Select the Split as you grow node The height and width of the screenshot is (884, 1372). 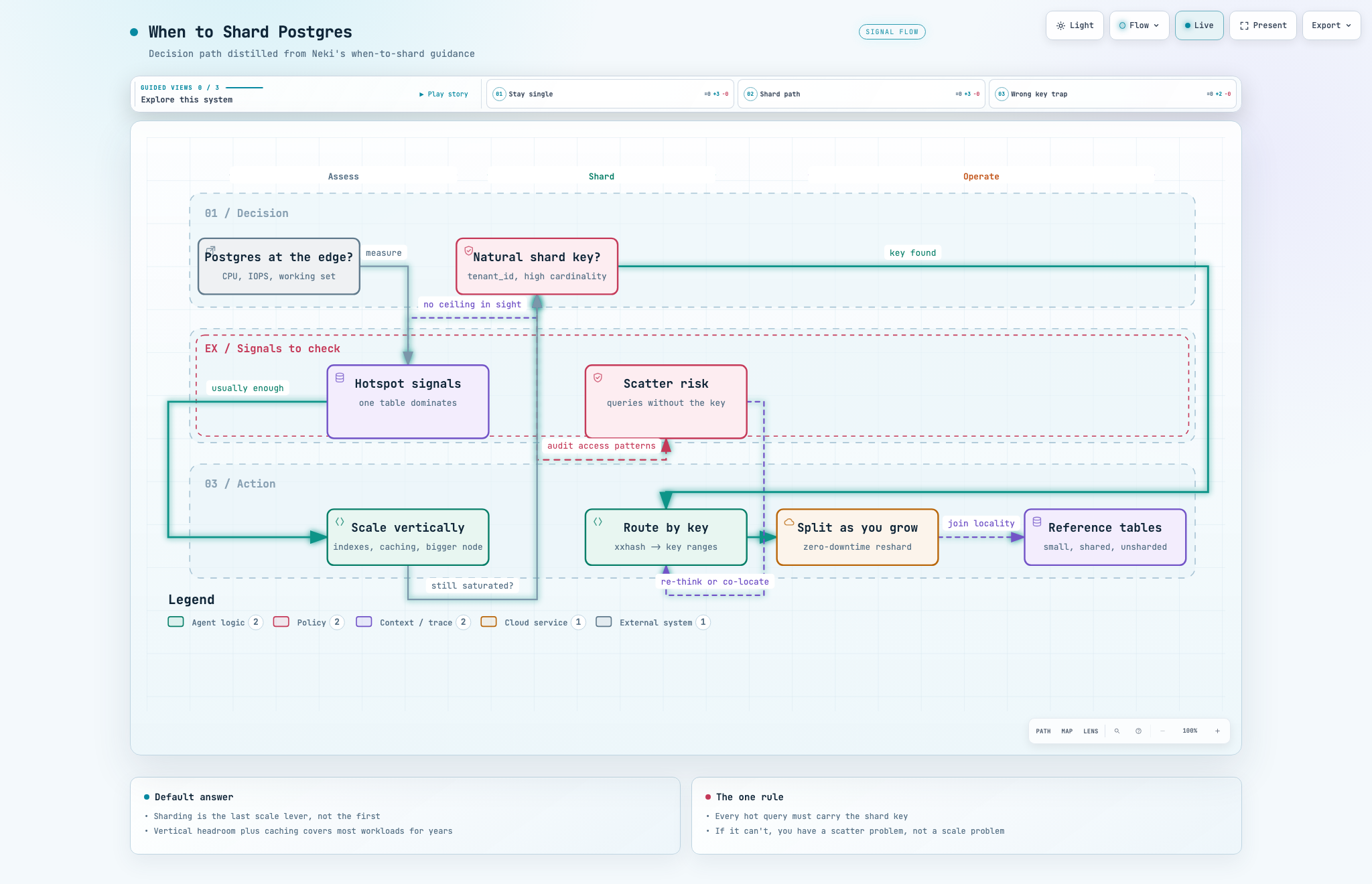[x=857, y=537]
